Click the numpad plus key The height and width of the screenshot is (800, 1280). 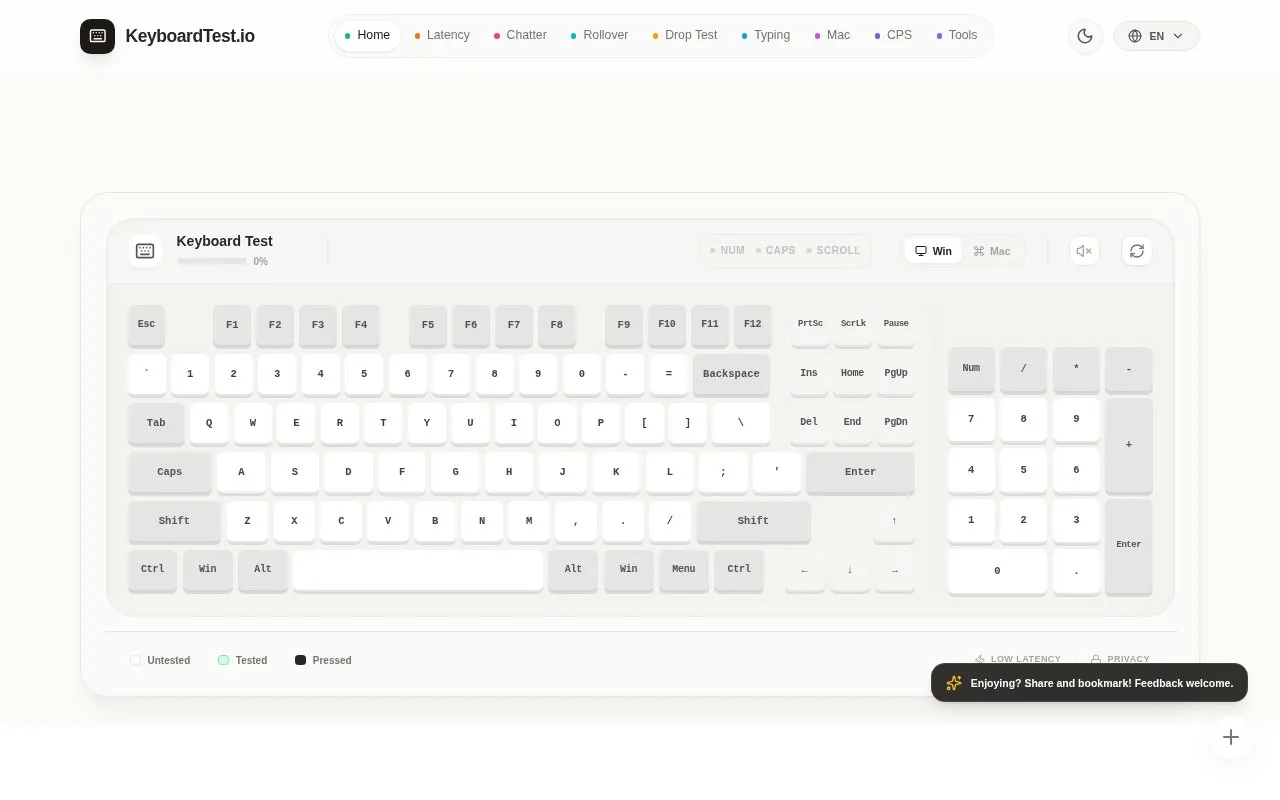pos(1129,445)
